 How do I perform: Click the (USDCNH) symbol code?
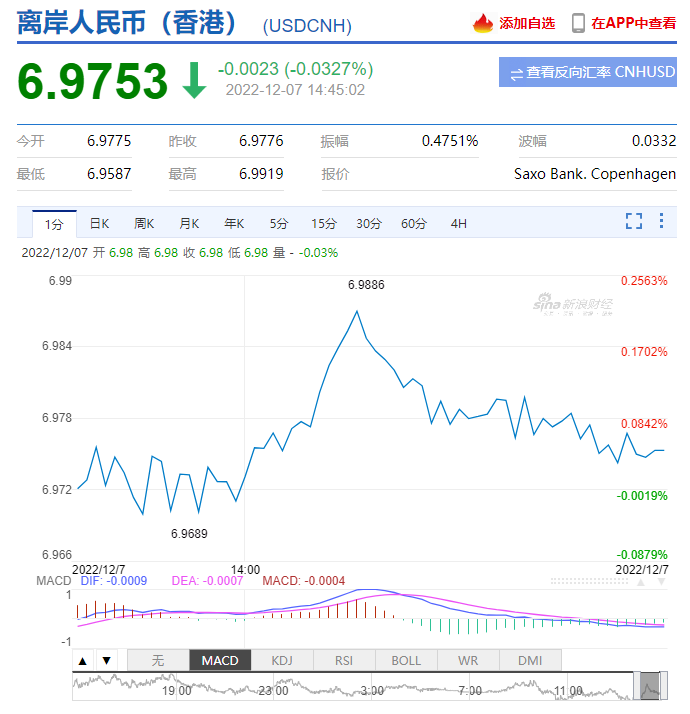click(307, 26)
